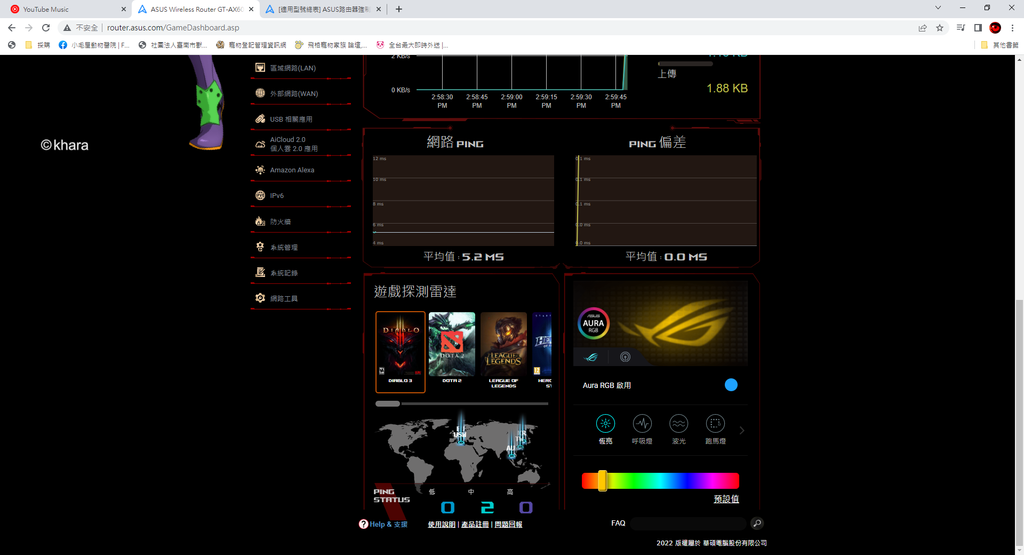1024x555 pixels.
Task: Click the 預設值 reset link
Action: point(726,499)
